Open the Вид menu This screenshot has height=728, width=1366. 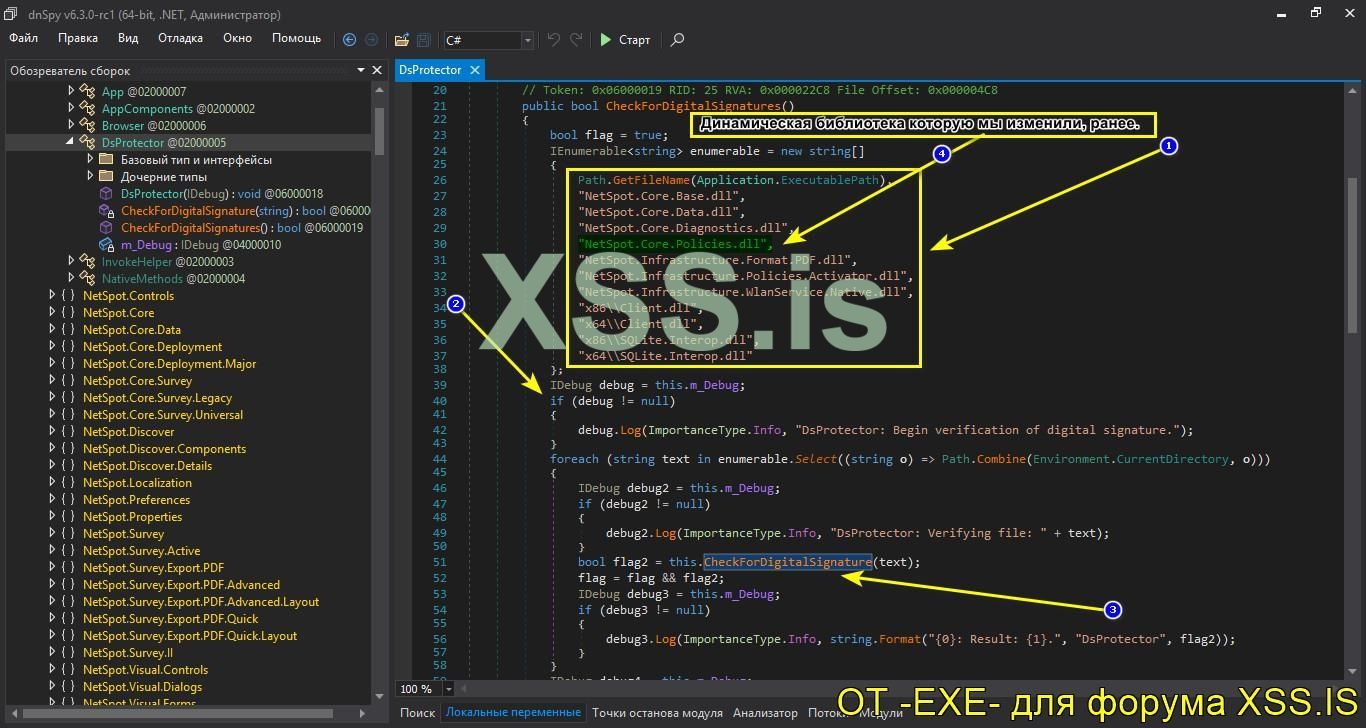pos(128,38)
